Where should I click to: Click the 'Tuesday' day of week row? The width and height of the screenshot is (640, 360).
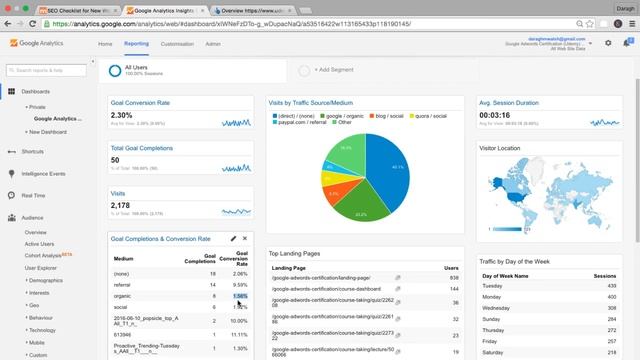pyautogui.click(x=549, y=286)
